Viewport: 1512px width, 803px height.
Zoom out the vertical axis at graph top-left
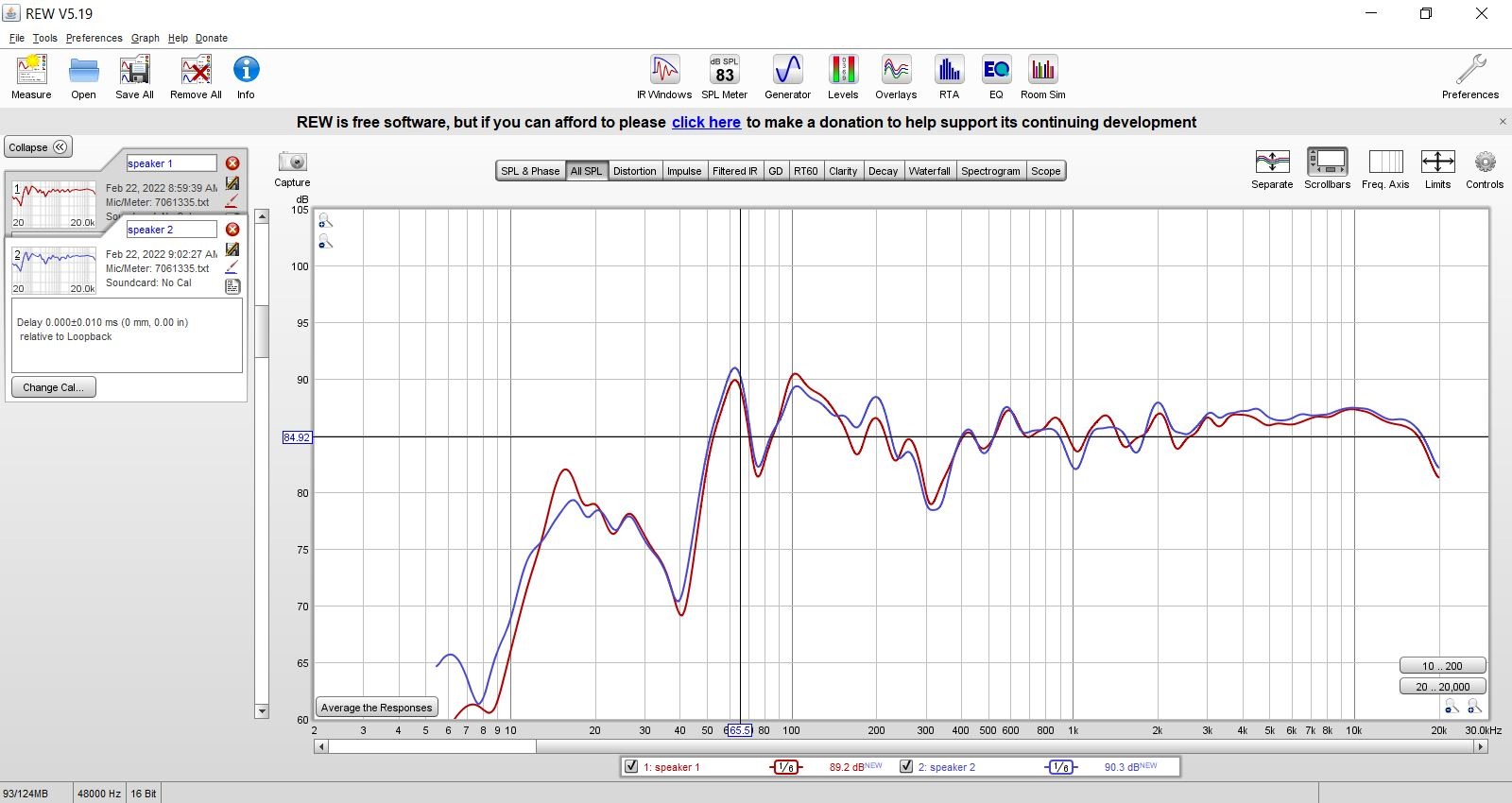[x=325, y=243]
